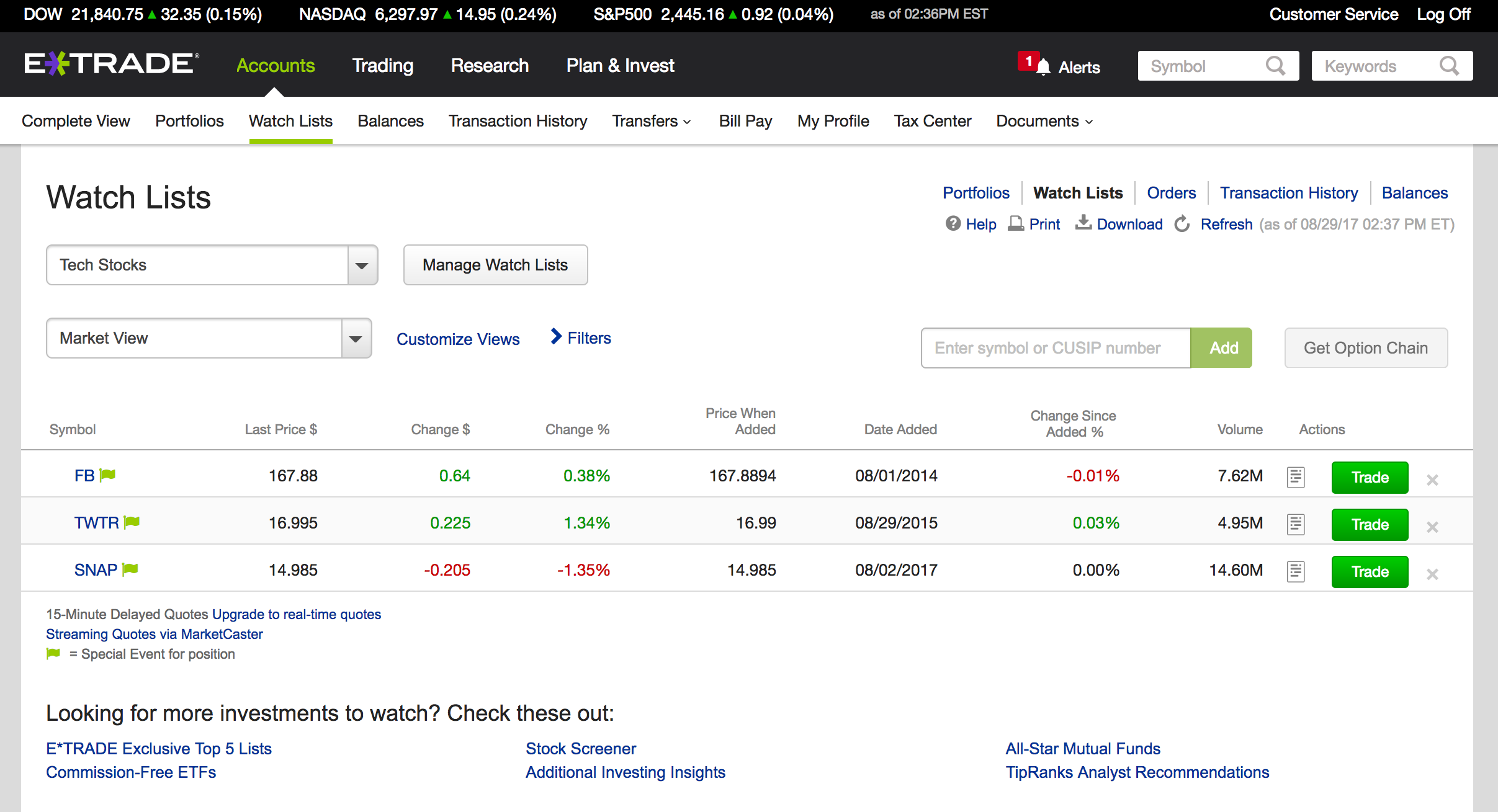This screenshot has width=1498, height=812.
Task: Expand the Filters chevron
Action: coord(556,337)
